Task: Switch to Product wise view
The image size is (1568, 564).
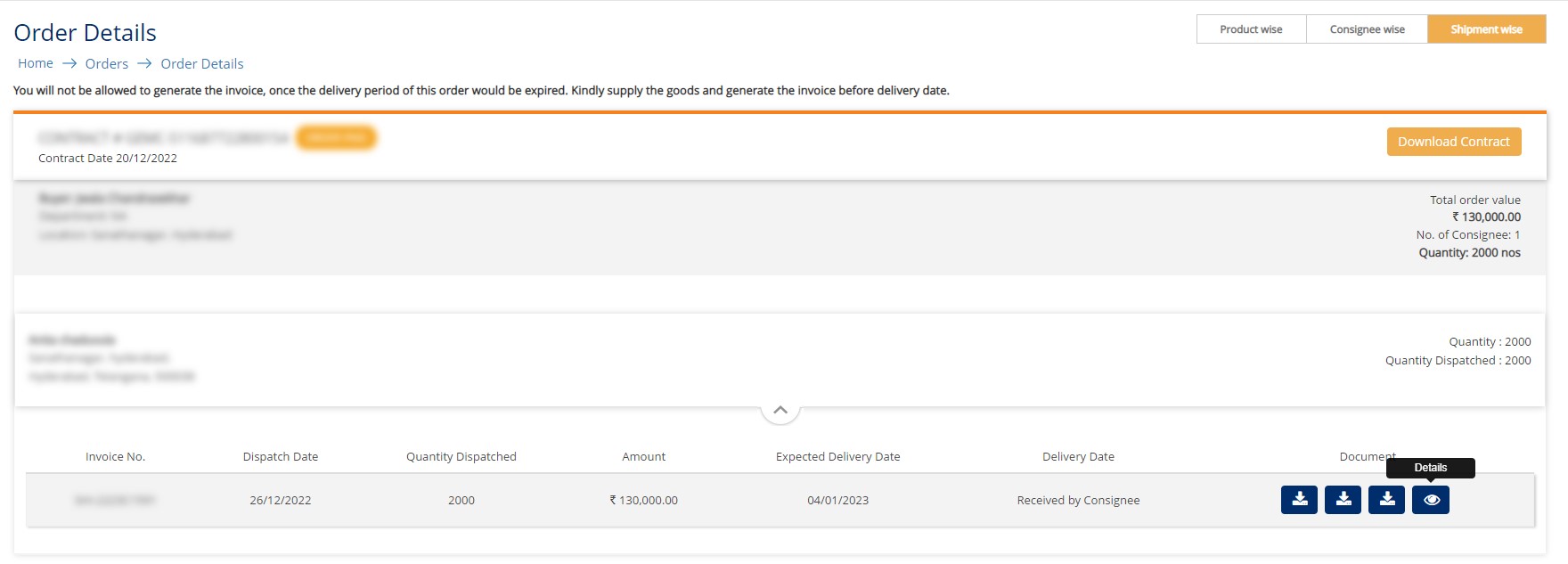Action: [x=1251, y=29]
